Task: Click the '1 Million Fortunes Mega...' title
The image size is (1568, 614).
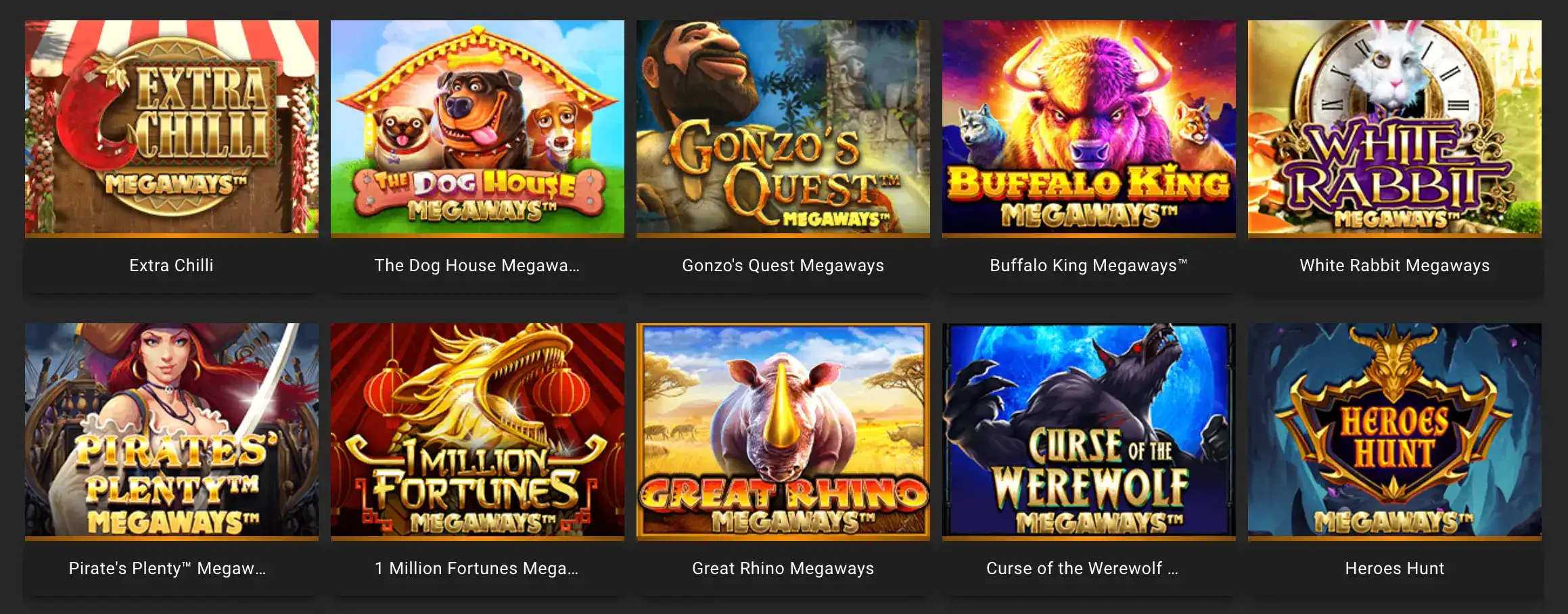Action: [x=478, y=569]
